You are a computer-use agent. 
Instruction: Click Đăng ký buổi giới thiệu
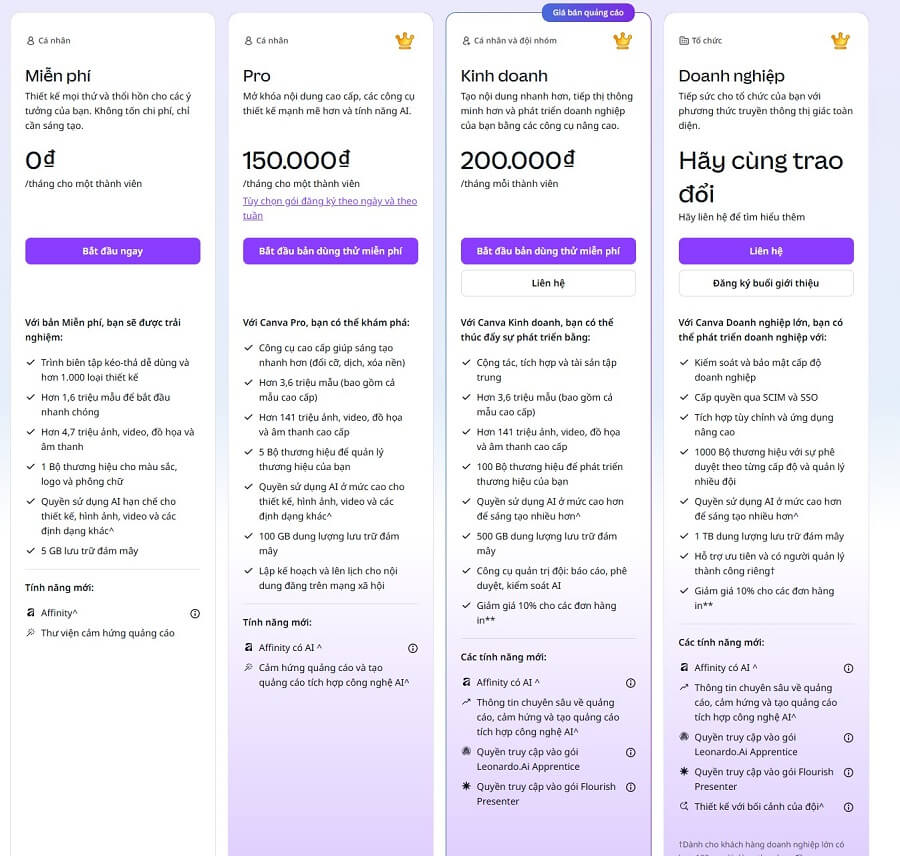pos(766,283)
